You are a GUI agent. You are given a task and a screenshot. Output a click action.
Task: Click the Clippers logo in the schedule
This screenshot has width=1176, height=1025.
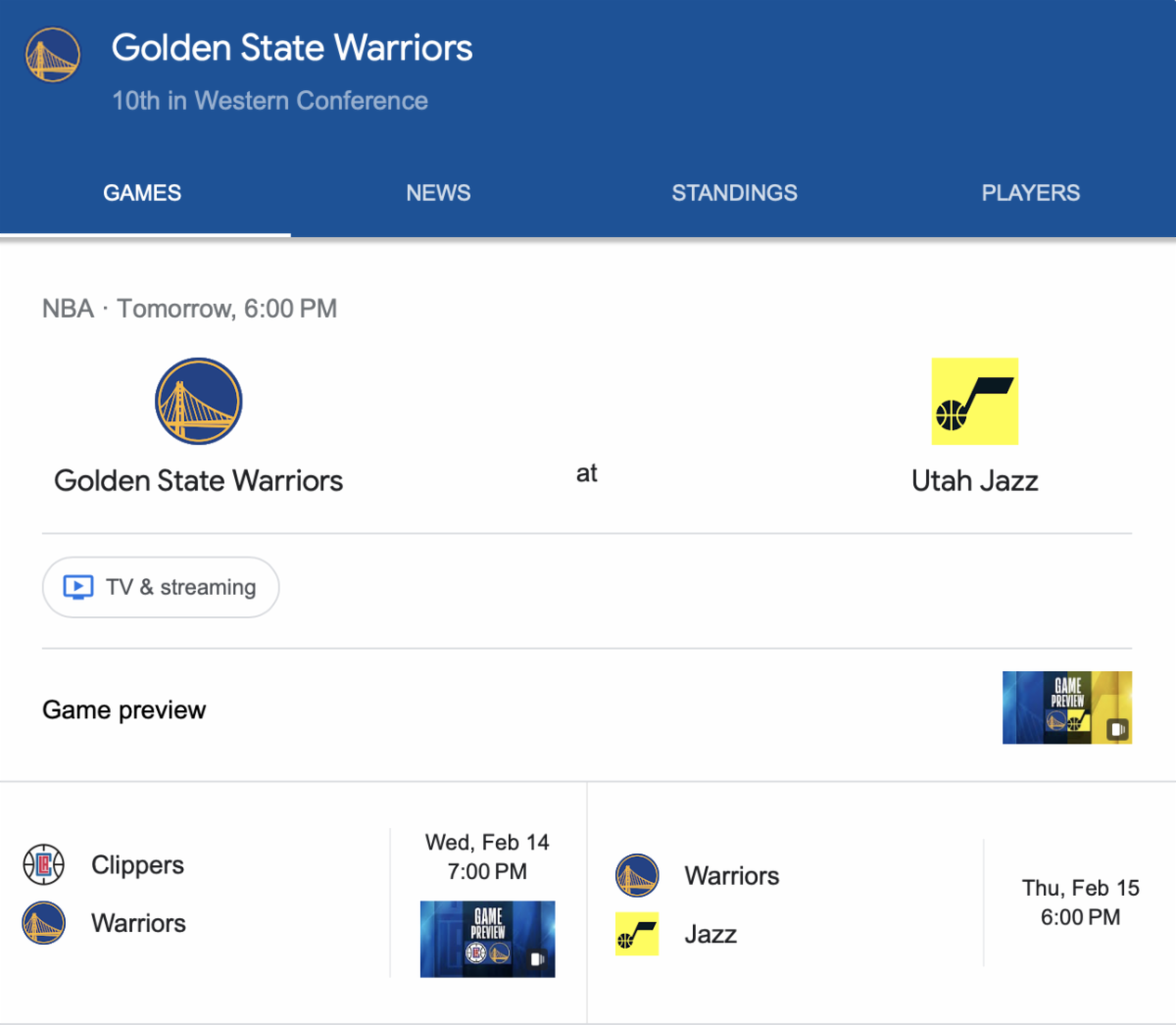tap(44, 864)
